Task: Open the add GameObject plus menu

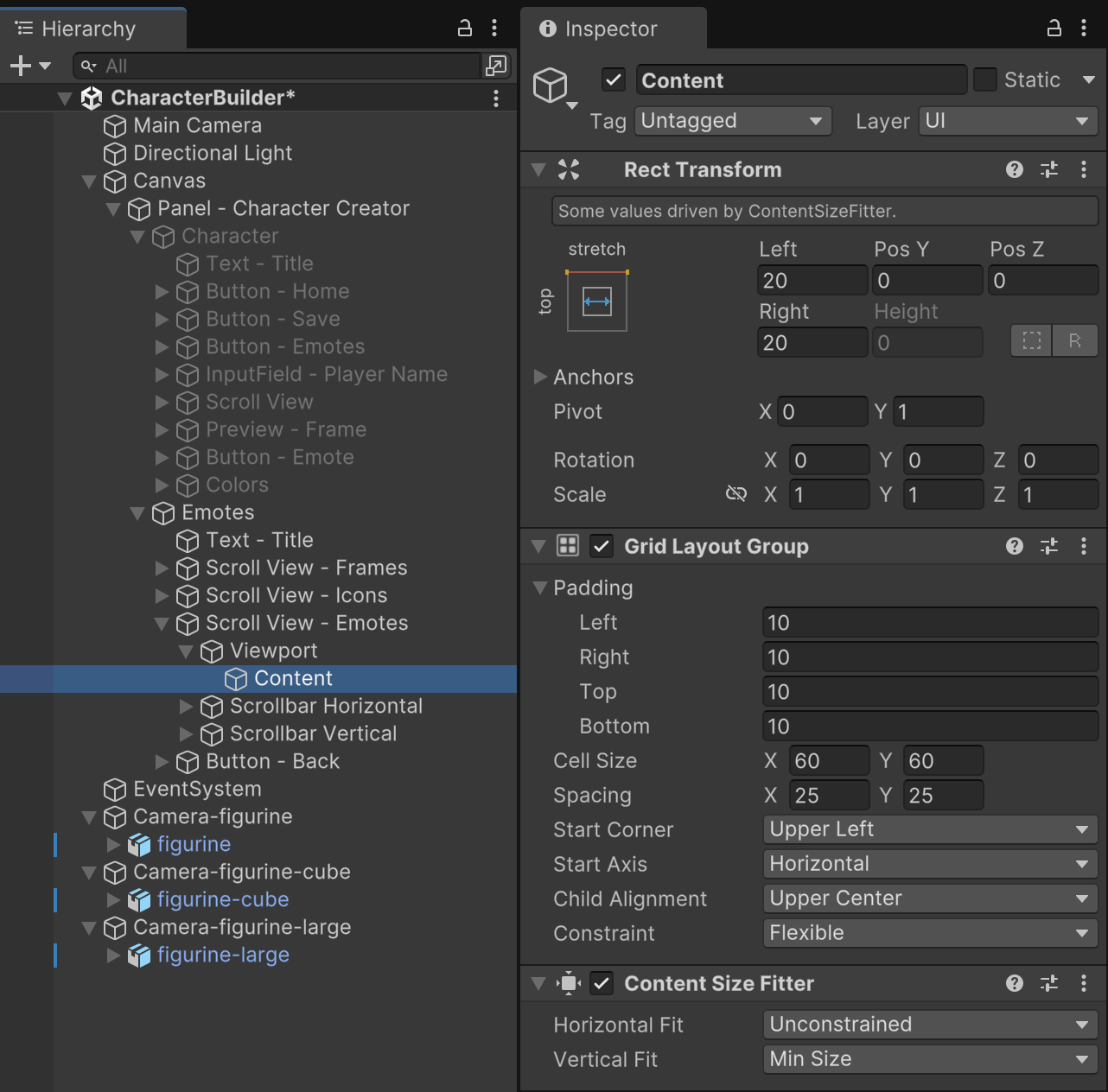Action: point(29,66)
